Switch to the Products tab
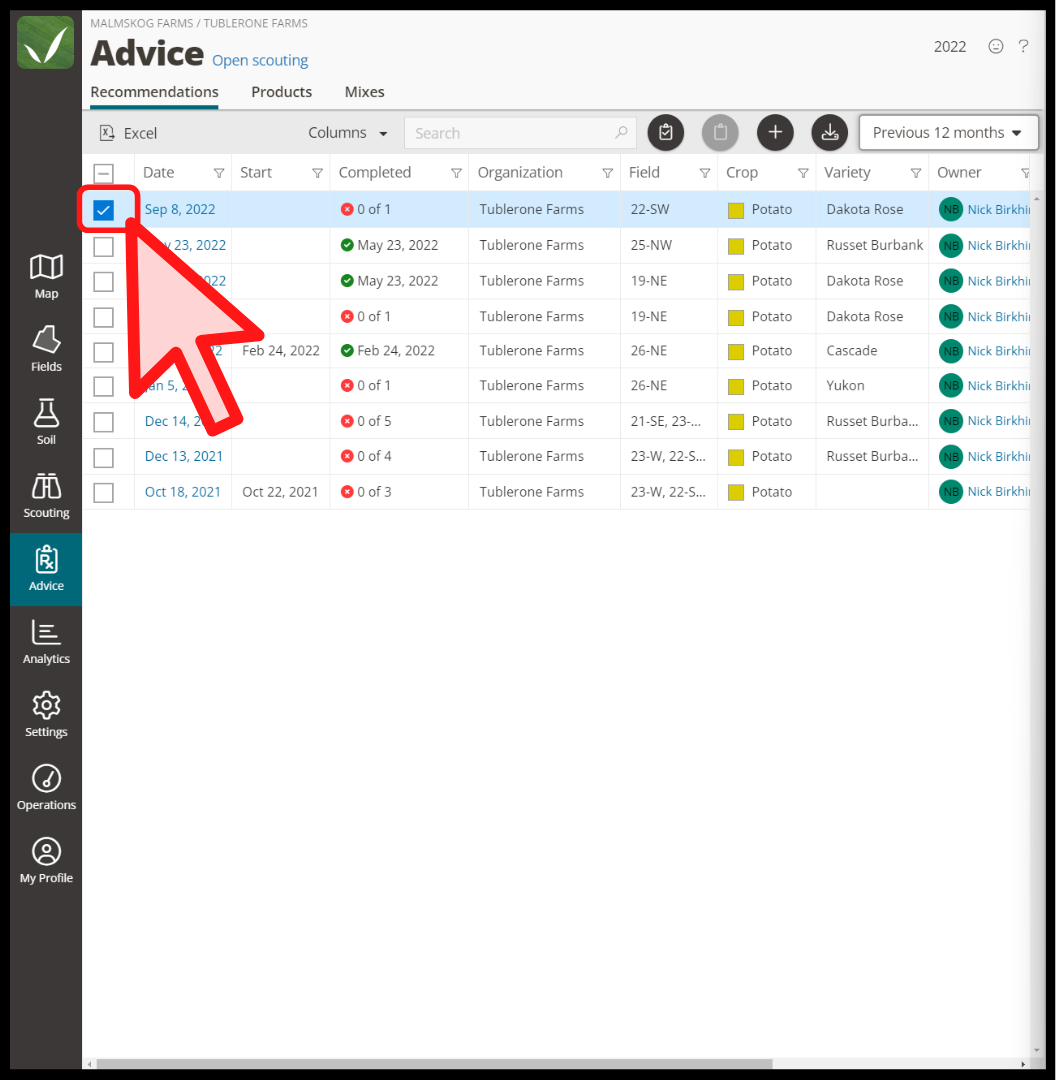 (281, 92)
